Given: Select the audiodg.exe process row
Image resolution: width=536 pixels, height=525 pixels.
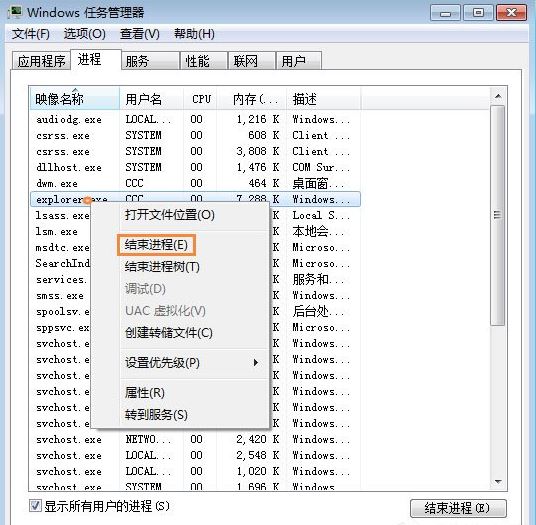Looking at the screenshot, I should point(195,119).
